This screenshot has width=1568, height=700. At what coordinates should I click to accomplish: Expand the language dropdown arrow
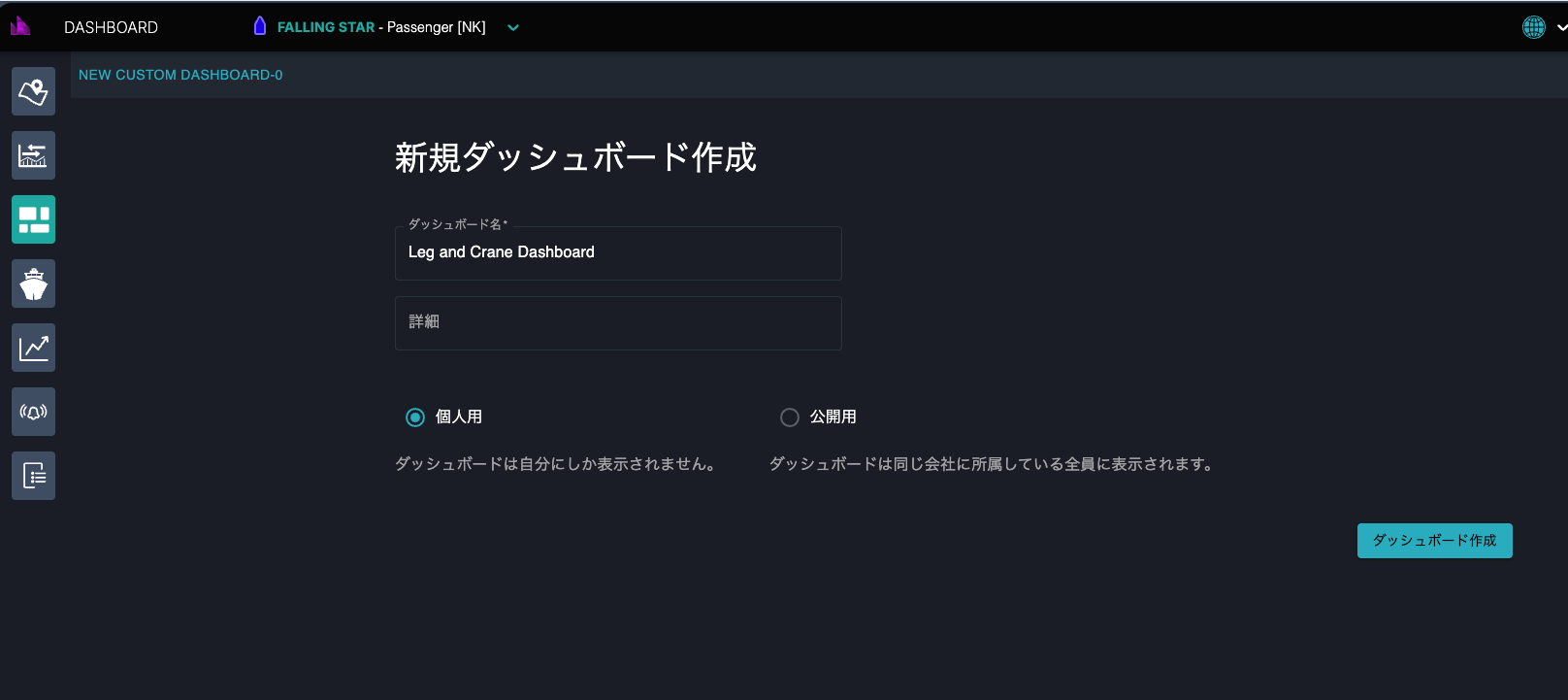(1561, 28)
